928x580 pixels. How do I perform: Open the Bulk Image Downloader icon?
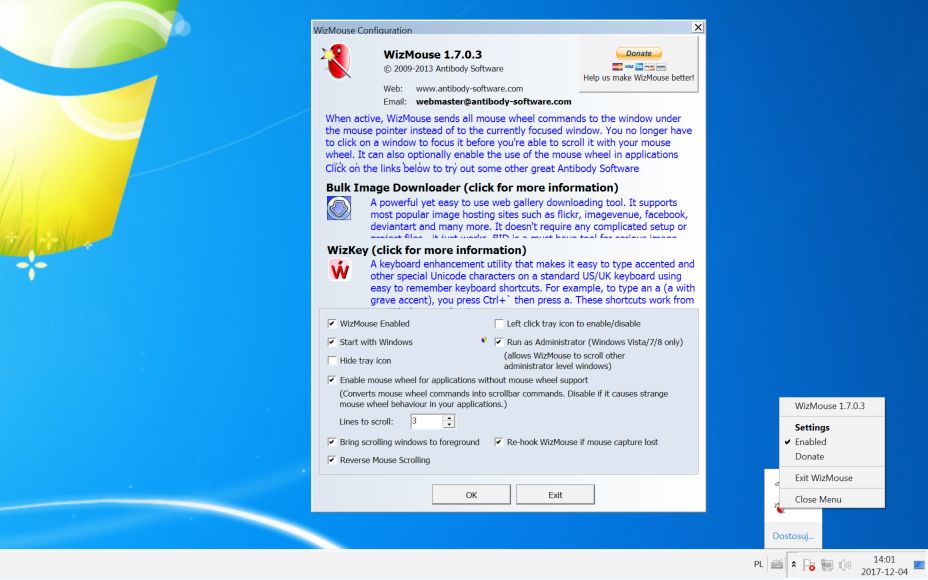339,208
